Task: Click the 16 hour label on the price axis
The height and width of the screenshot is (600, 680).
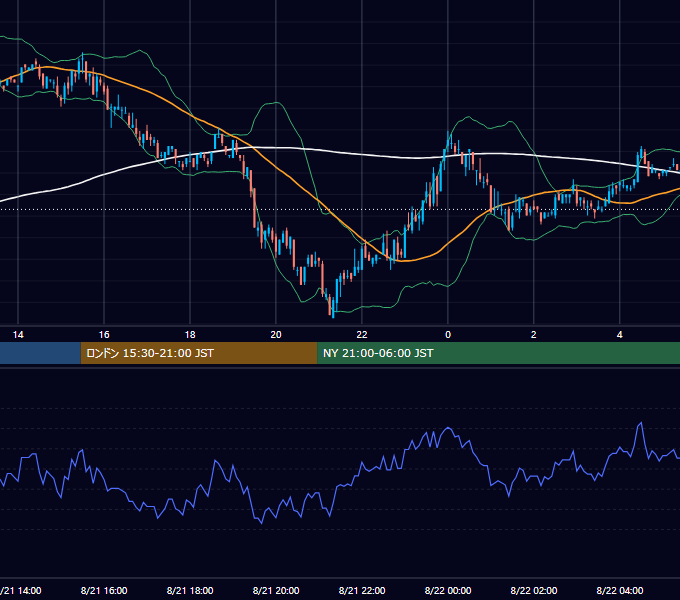Action: (104, 335)
